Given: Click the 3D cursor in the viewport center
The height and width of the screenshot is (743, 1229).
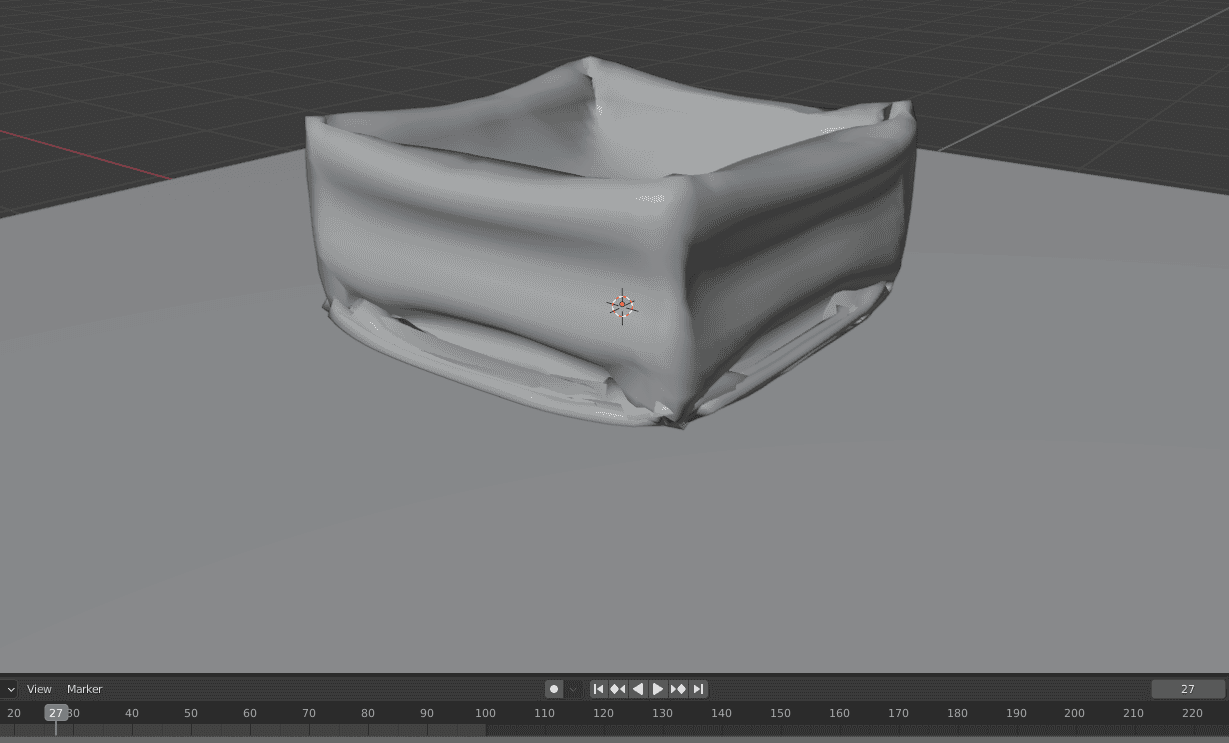Looking at the screenshot, I should coord(622,306).
